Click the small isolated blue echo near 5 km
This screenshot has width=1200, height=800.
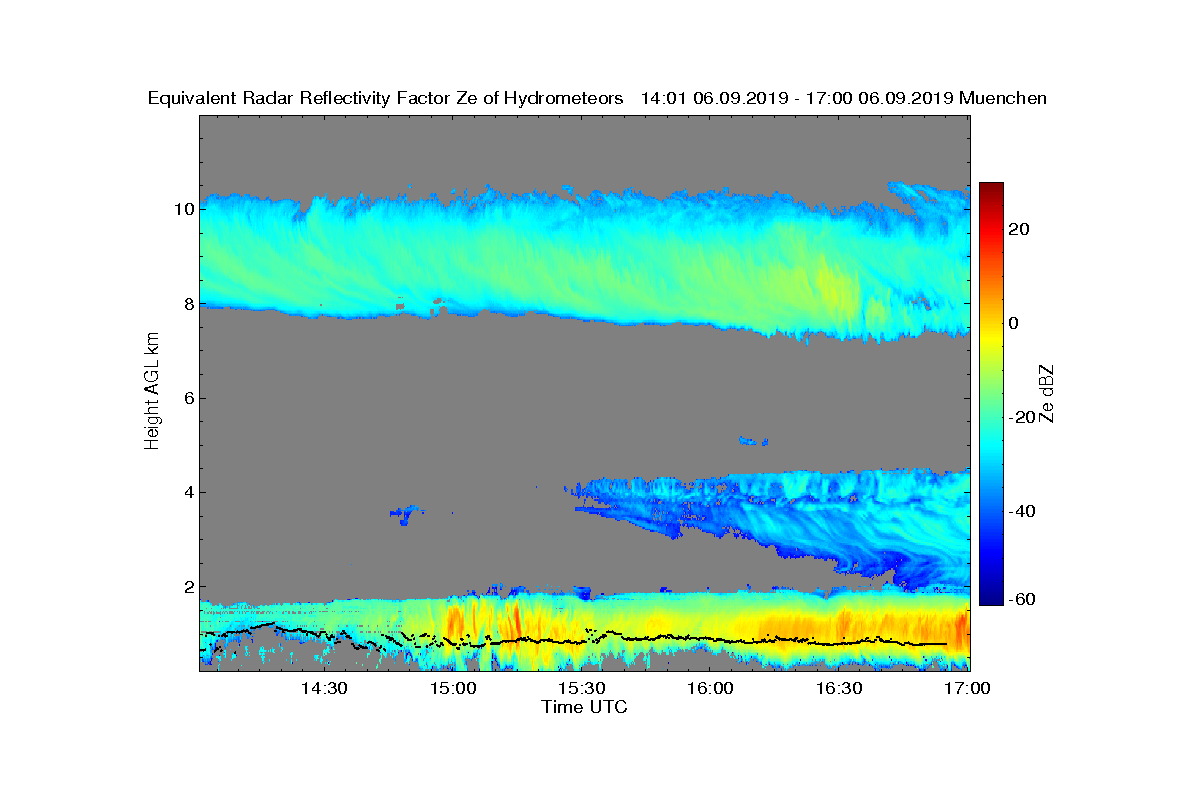753,440
